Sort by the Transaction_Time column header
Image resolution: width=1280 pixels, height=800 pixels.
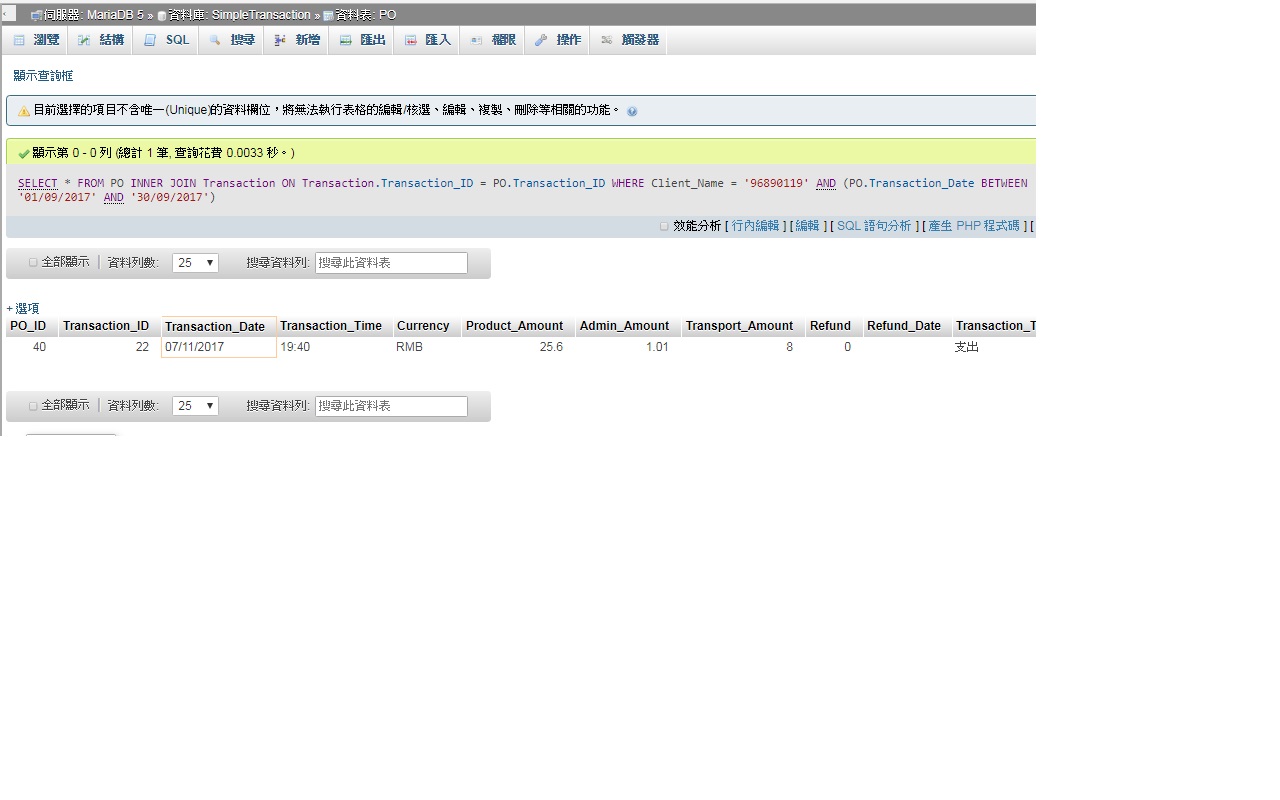[x=331, y=326]
